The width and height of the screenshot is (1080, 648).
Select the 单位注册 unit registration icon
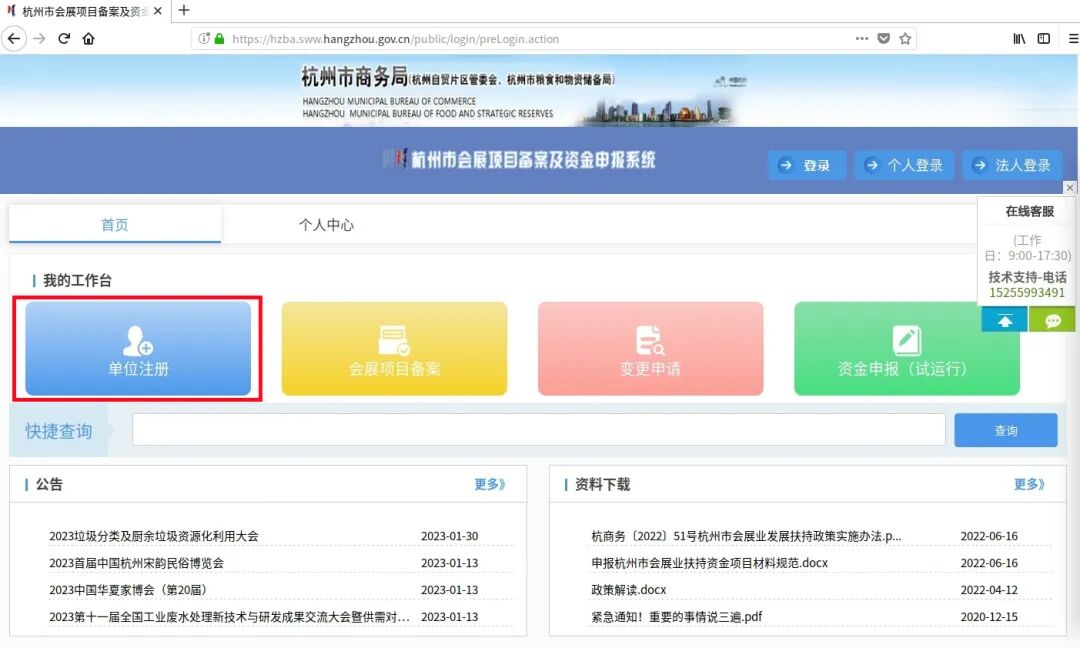coord(137,348)
